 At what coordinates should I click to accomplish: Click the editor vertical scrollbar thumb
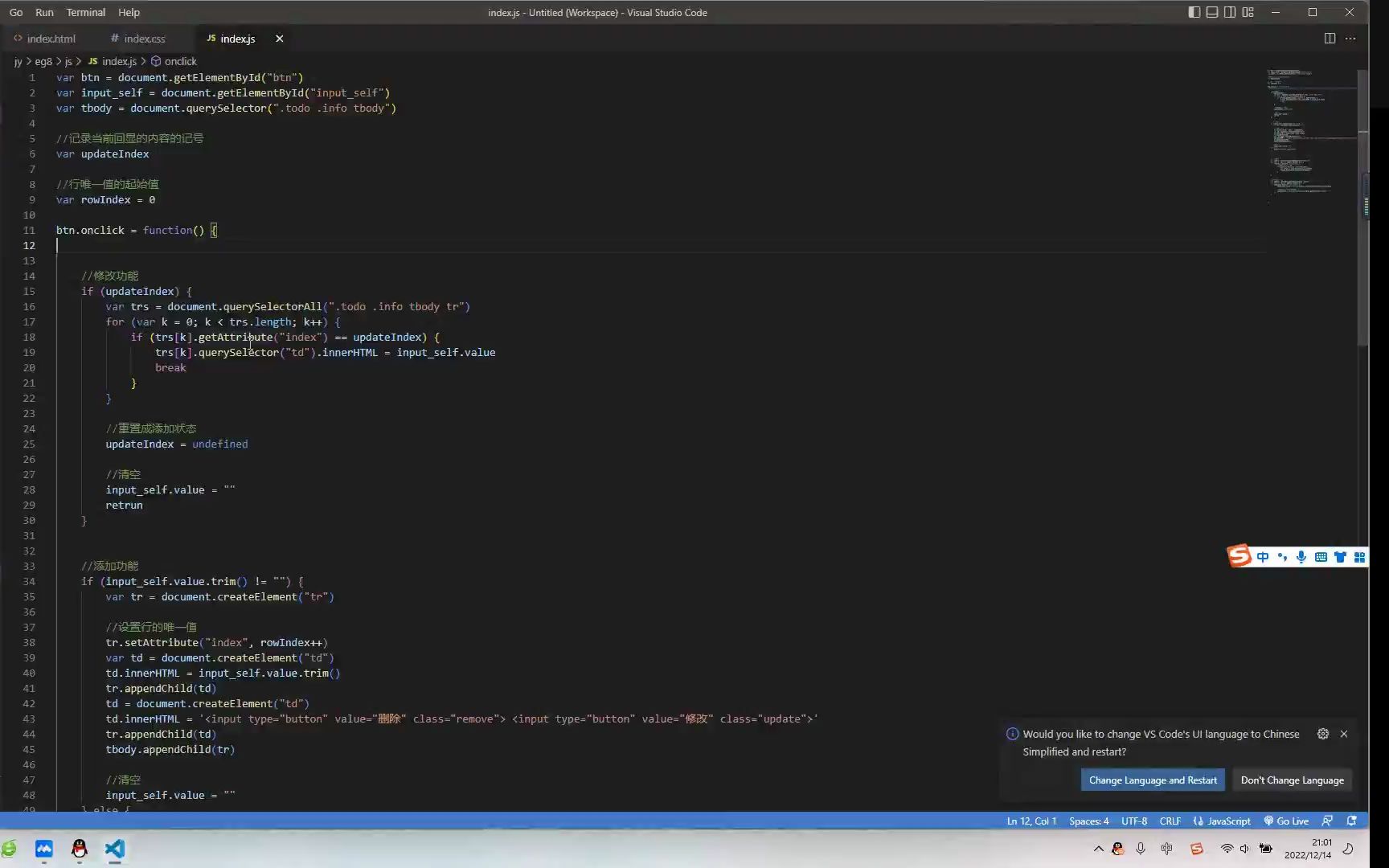pyautogui.click(x=1363, y=207)
